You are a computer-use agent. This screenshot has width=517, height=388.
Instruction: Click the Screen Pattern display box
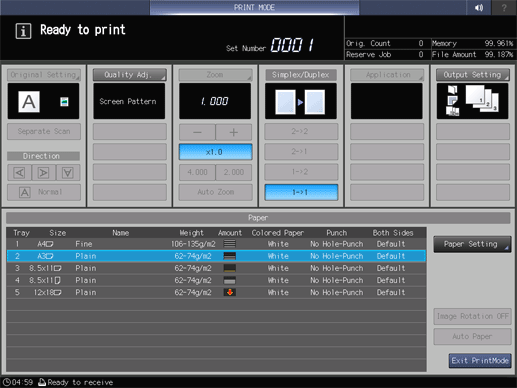tap(129, 101)
